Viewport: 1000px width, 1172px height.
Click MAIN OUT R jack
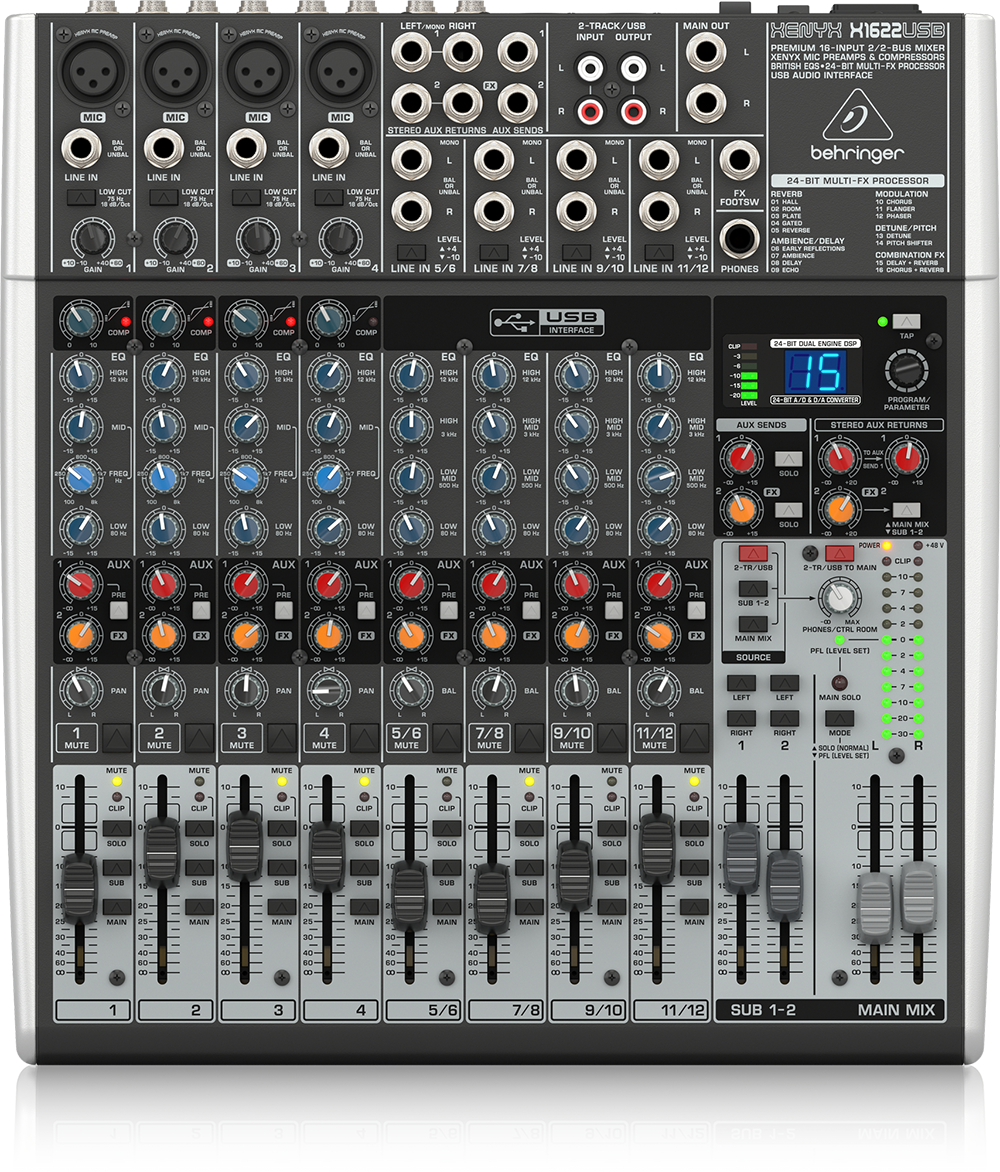tap(706, 103)
